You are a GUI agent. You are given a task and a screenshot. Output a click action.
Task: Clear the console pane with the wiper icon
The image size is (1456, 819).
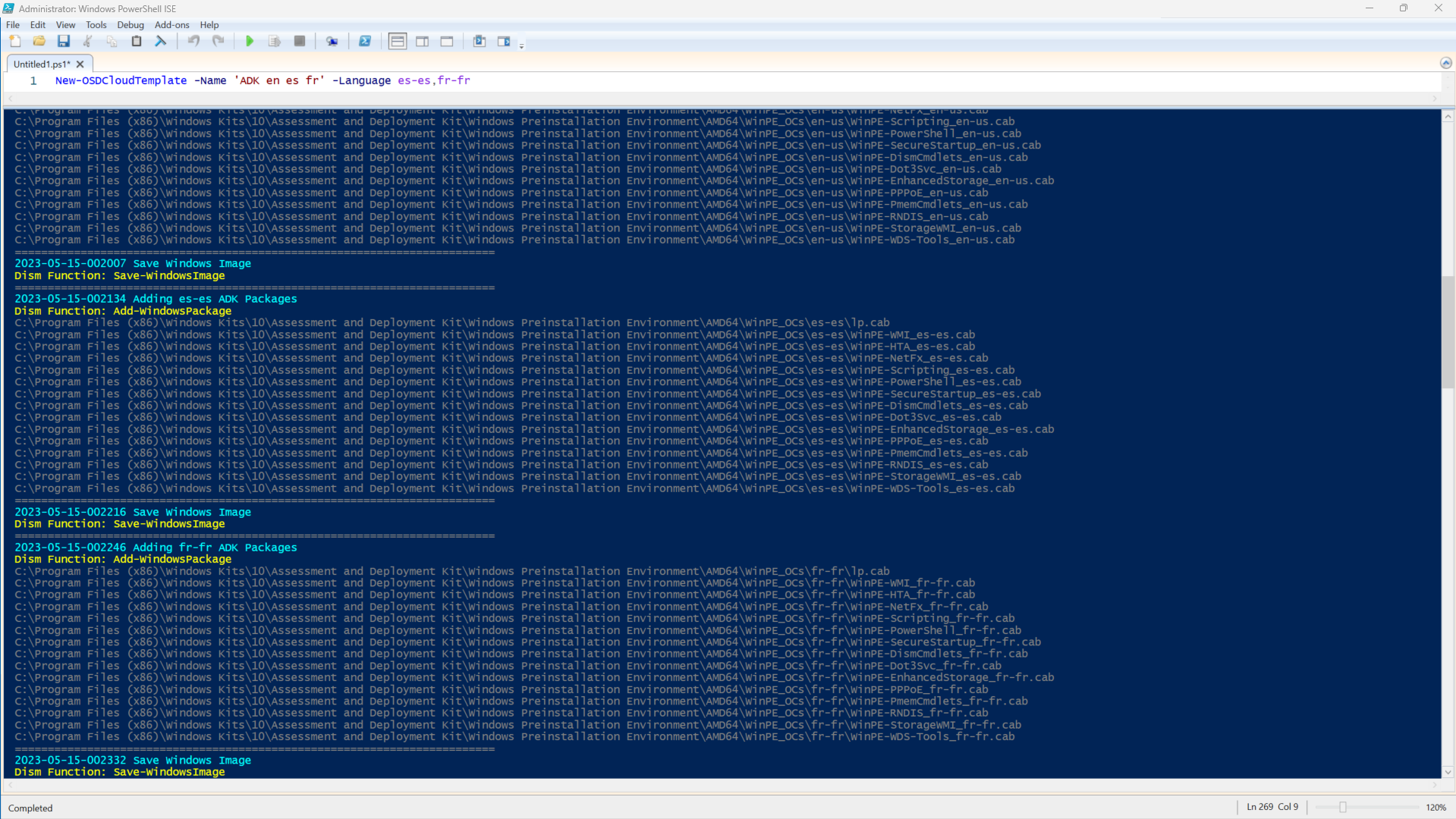161,42
